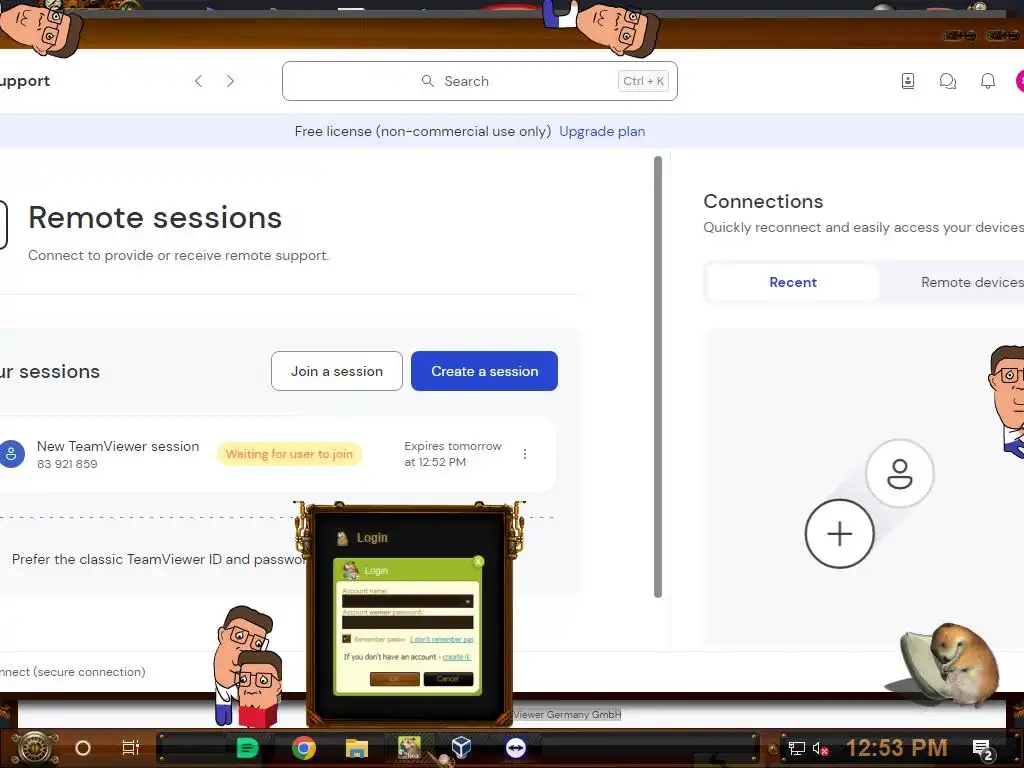
Task: Click OK button in Login dialog
Action: [394, 679]
